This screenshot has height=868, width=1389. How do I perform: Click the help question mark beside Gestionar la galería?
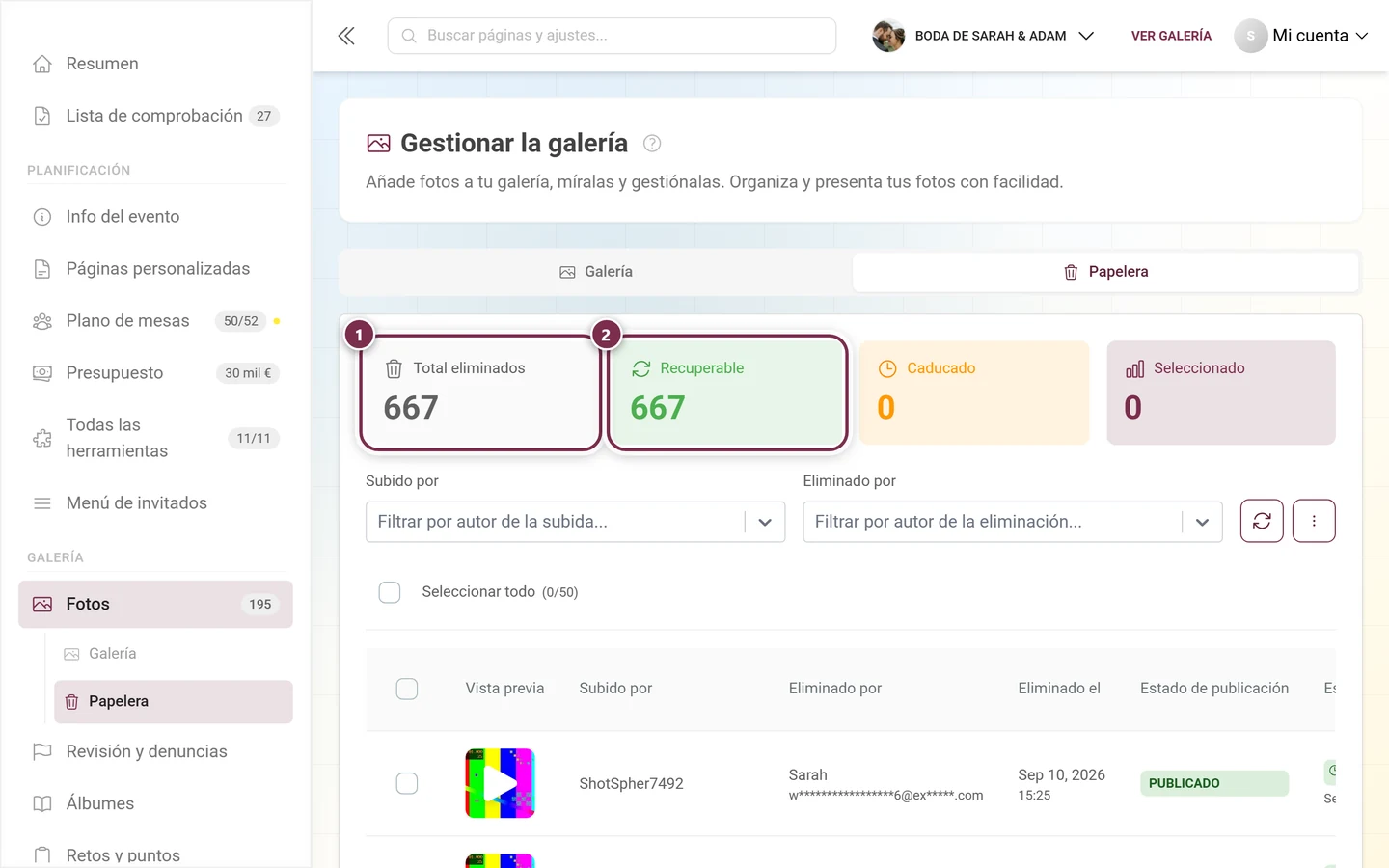[x=652, y=144]
